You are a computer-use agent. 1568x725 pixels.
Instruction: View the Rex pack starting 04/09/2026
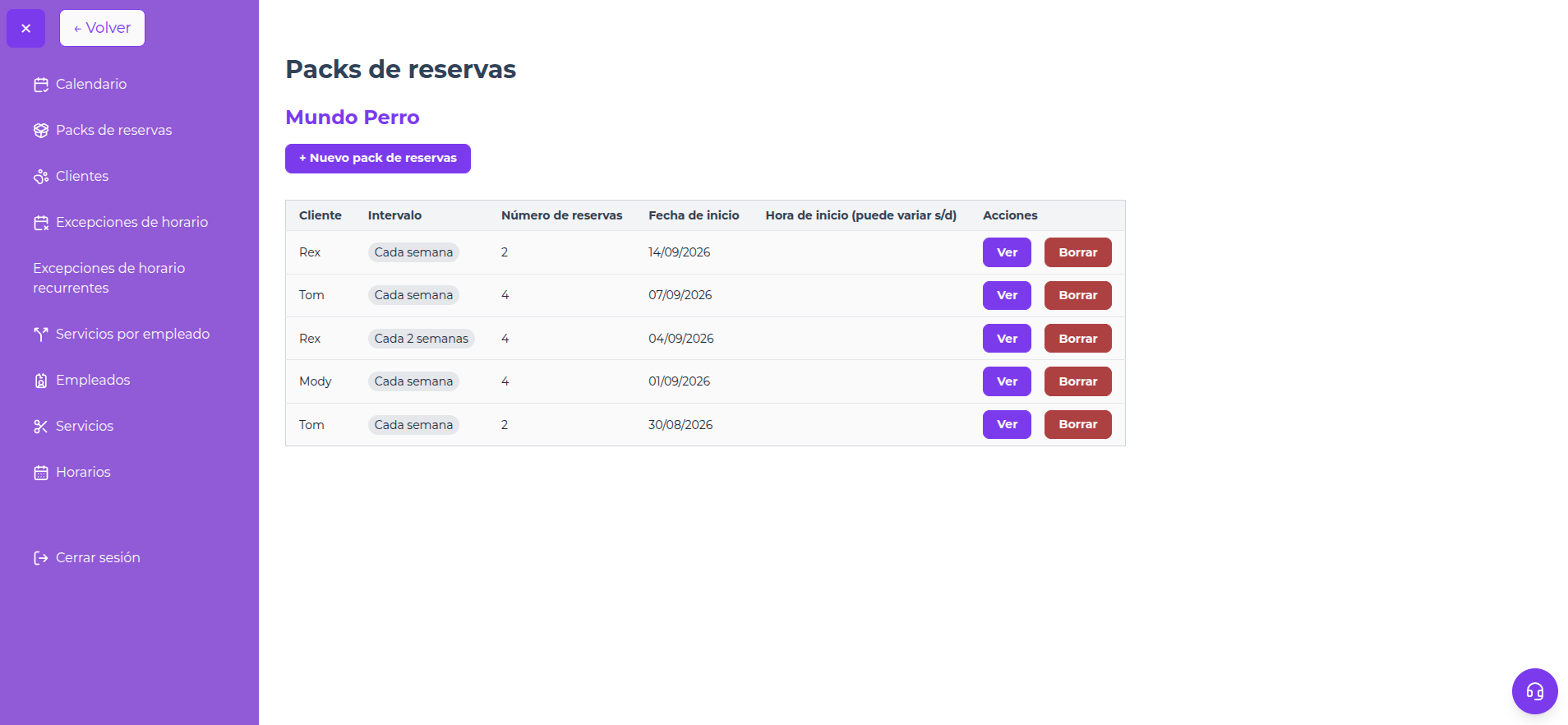tap(1007, 339)
